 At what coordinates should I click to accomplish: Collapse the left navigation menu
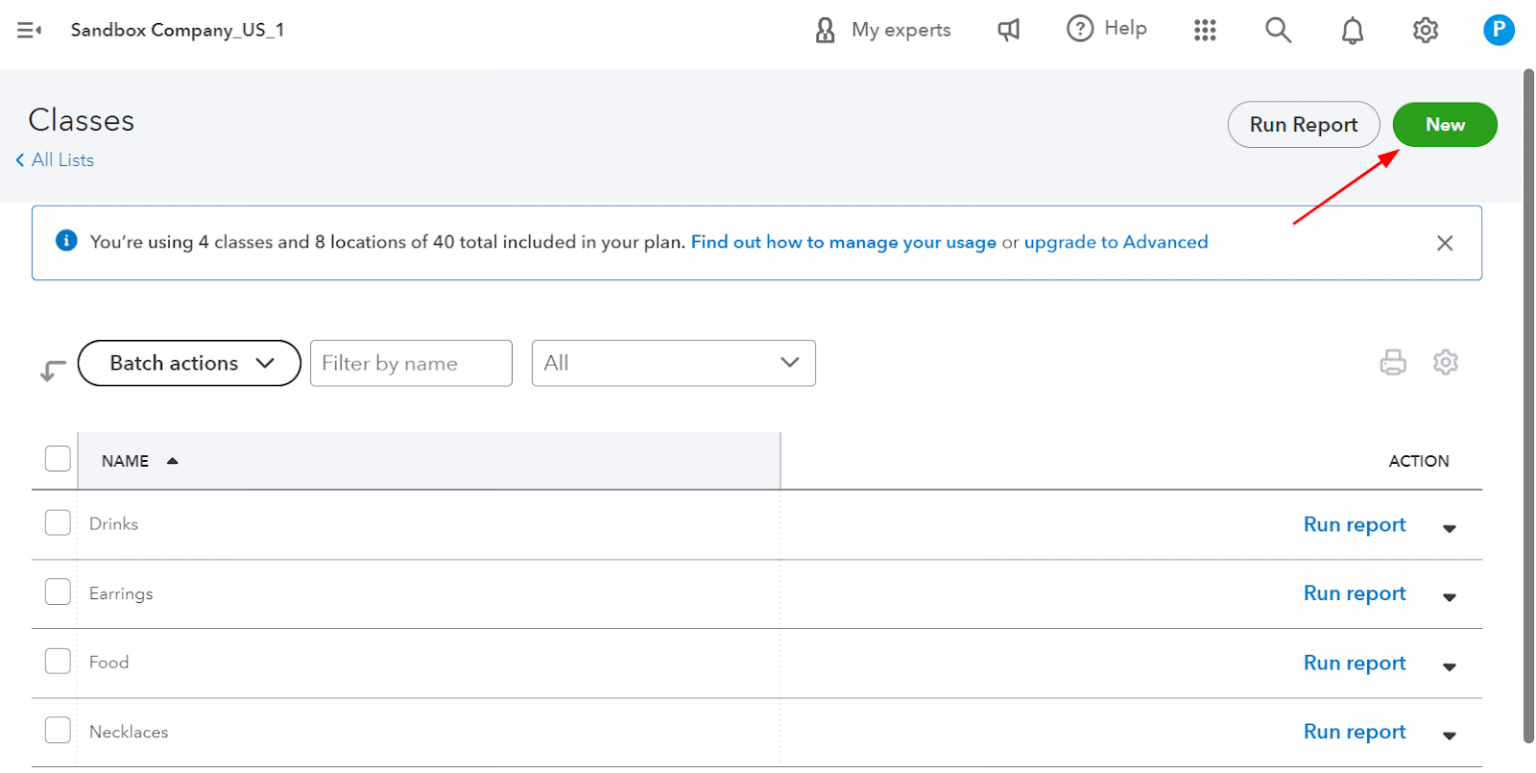[27, 30]
